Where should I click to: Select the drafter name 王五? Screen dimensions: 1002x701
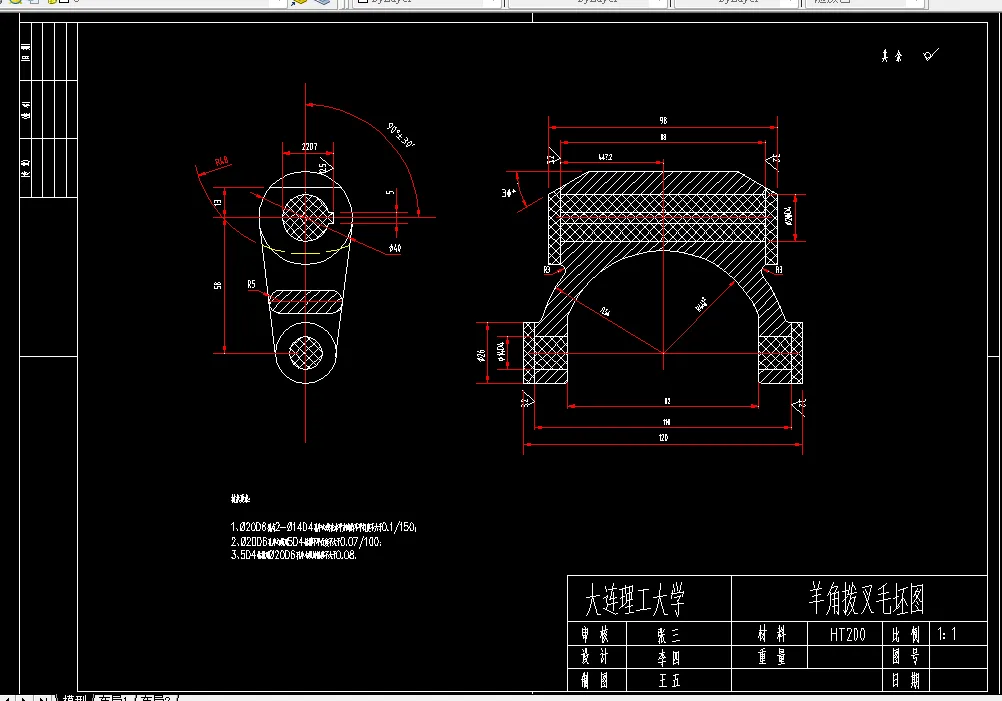669,681
